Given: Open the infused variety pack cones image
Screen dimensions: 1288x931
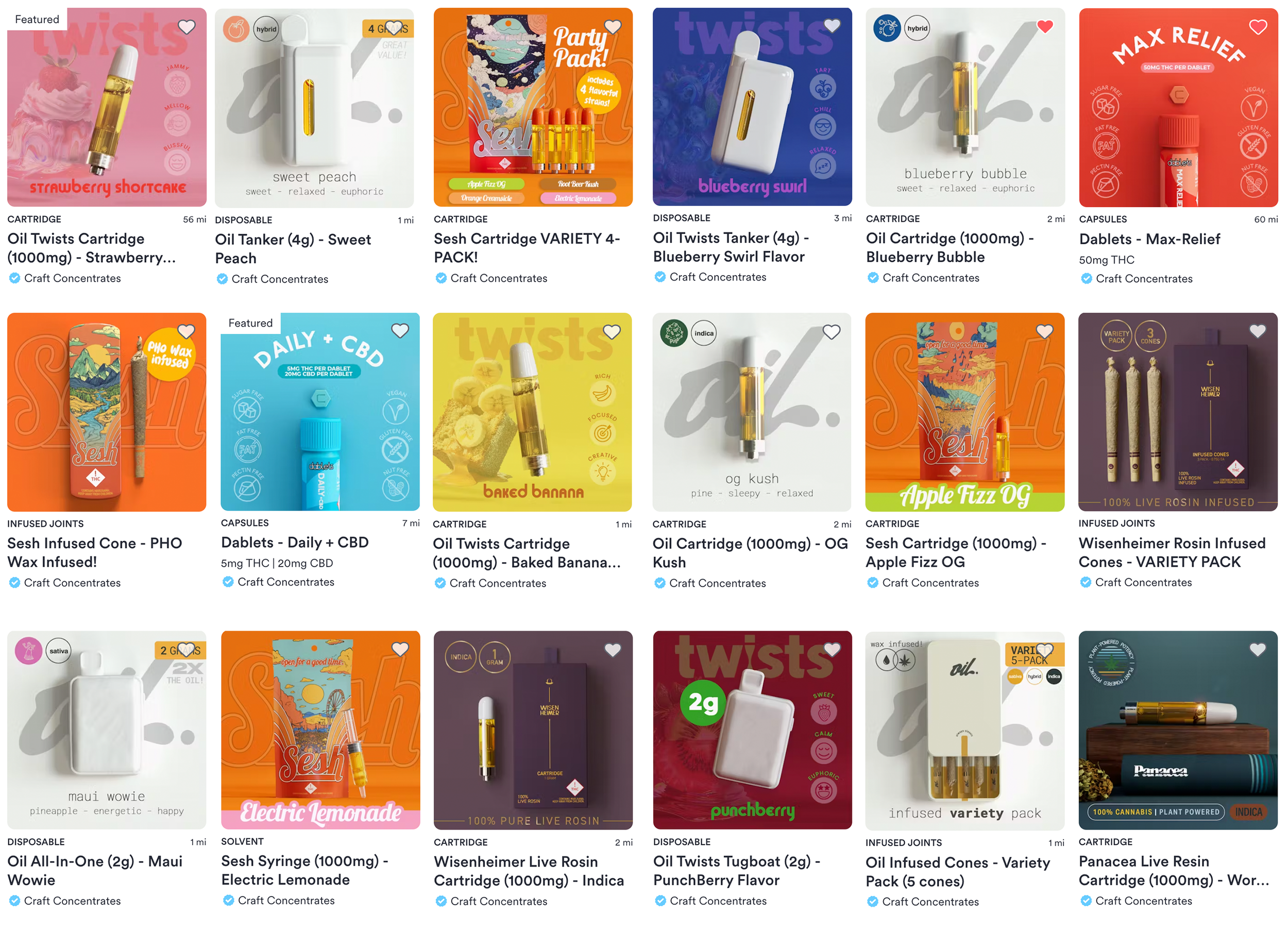Looking at the screenshot, I should pyautogui.click(x=965, y=731).
